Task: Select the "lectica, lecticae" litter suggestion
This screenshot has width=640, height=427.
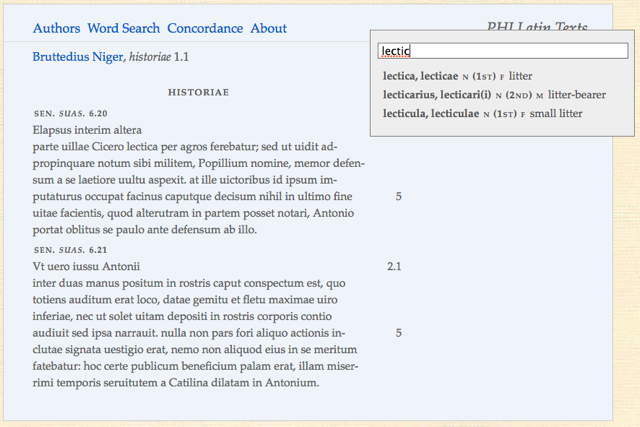Action: pos(457,76)
